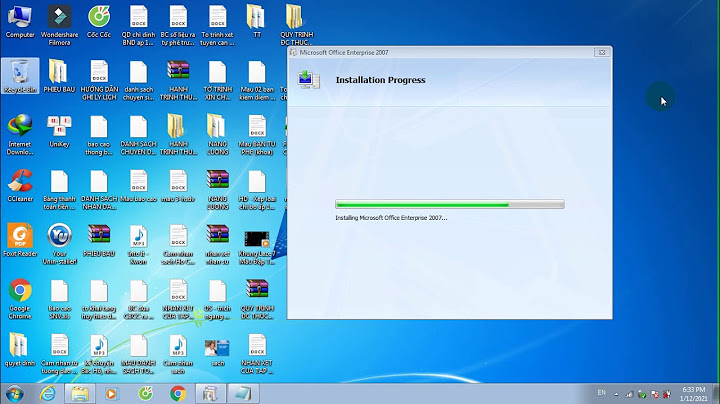Switch to Office setup taskbar button
The image size is (720, 404).
210,393
